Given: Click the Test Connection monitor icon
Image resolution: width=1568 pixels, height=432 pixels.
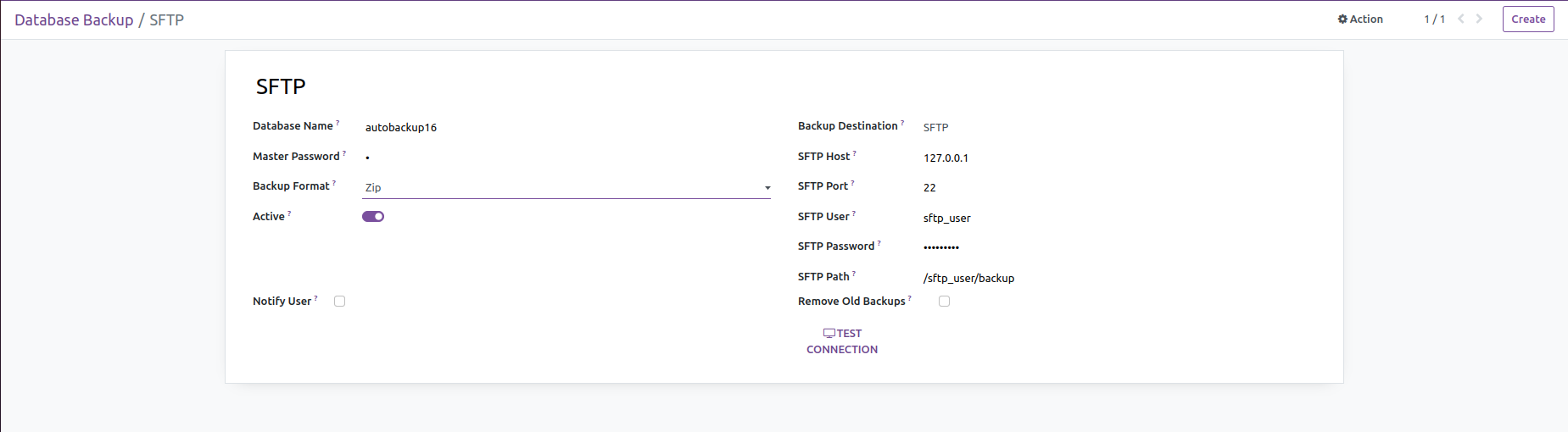Looking at the screenshot, I should click(x=829, y=334).
